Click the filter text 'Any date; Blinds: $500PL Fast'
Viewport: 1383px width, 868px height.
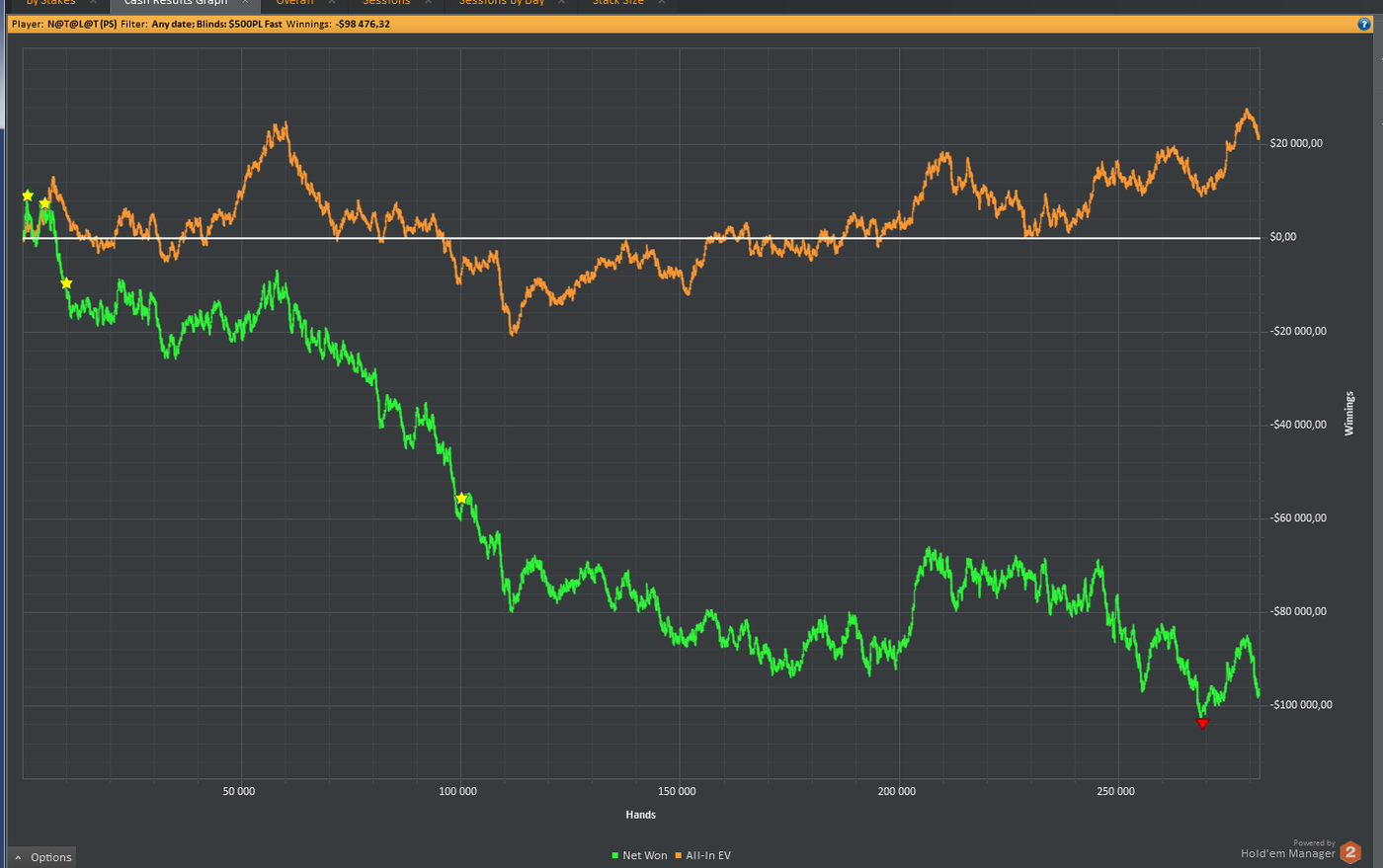coord(216,24)
